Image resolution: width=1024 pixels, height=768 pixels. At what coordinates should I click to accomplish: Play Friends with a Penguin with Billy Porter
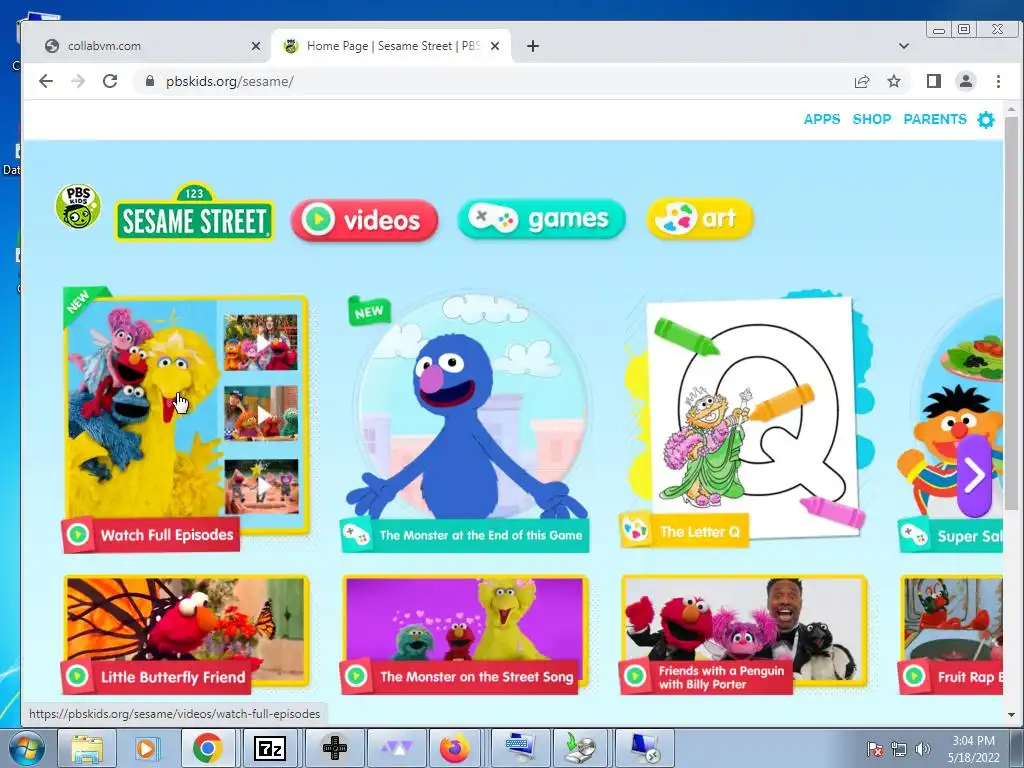pos(744,633)
